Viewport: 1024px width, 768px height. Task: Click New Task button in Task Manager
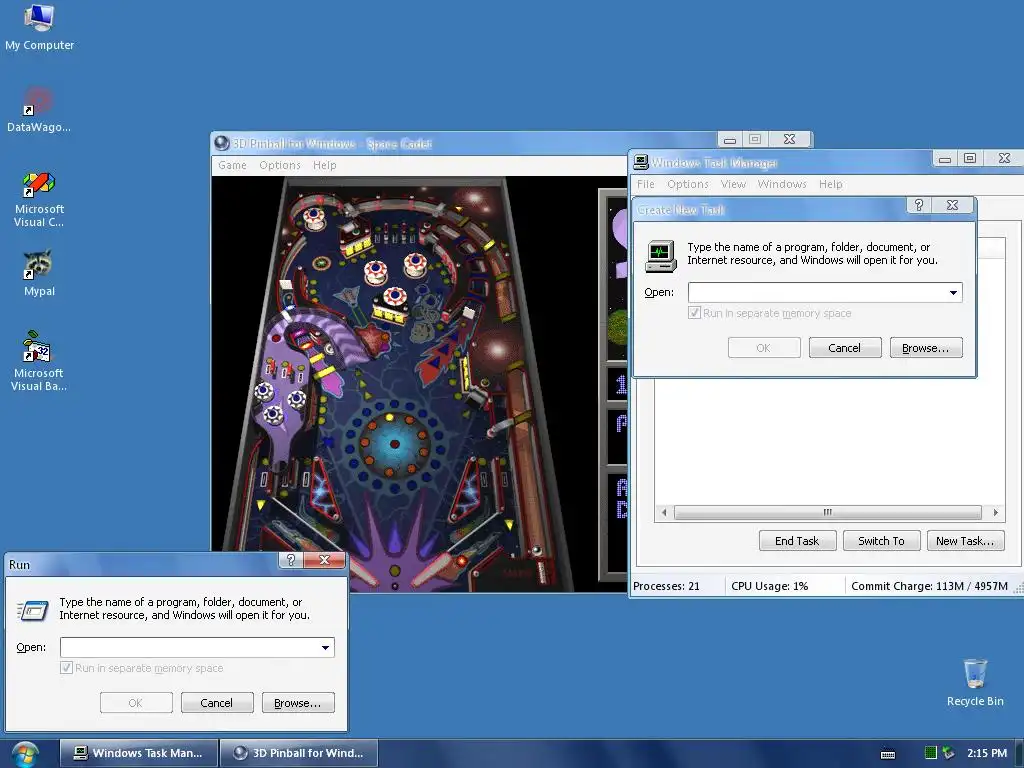pyautogui.click(x=965, y=541)
